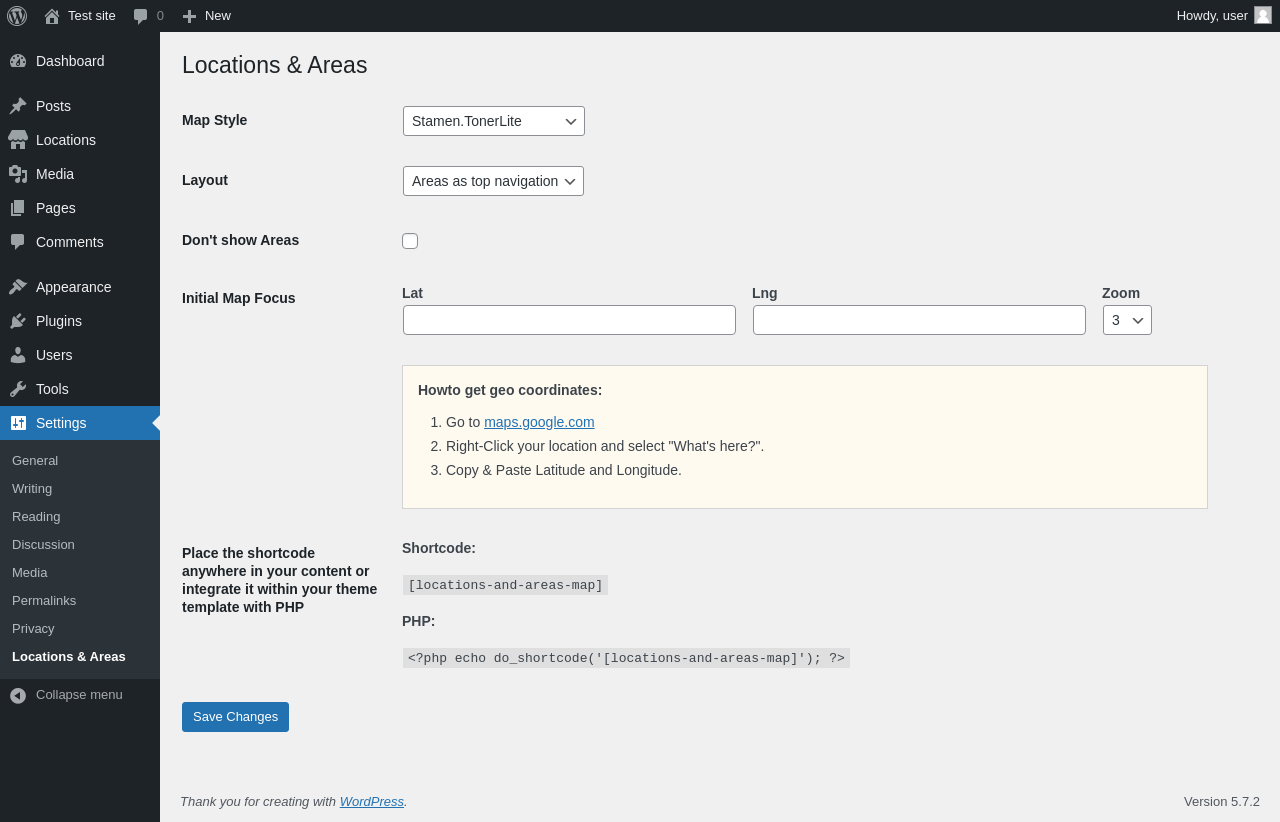Screen dimensions: 1280x822
Task: Open the Dashboard menu label
Action: [x=70, y=61]
